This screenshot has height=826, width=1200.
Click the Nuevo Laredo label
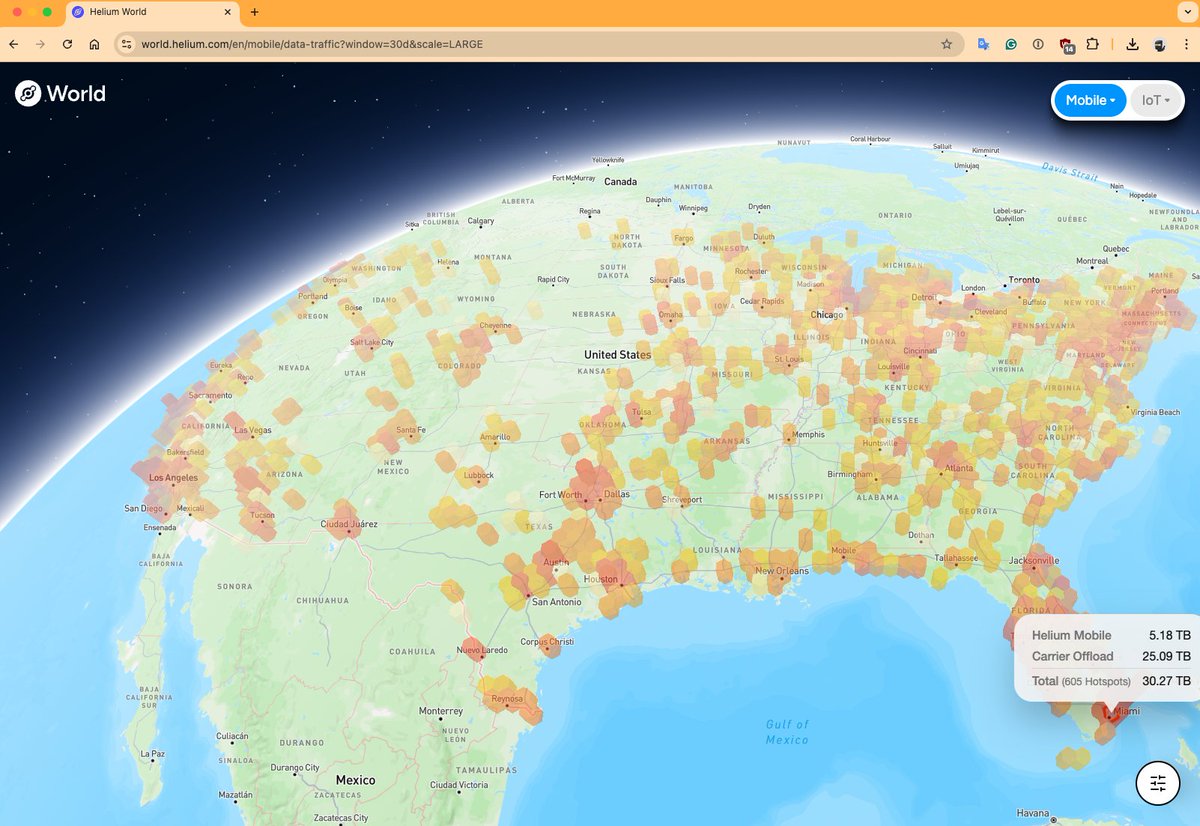coord(482,651)
